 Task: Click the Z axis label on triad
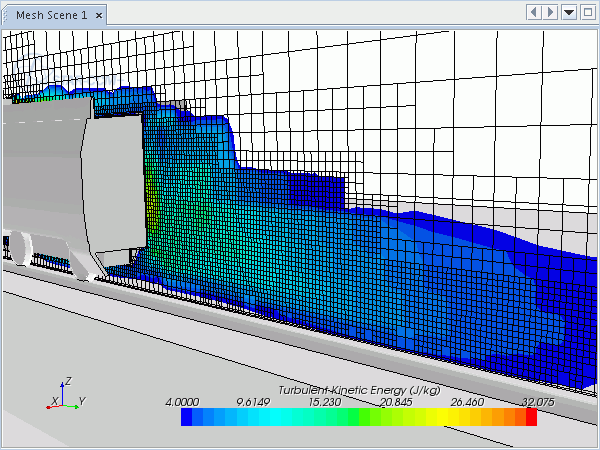pos(67,381)
